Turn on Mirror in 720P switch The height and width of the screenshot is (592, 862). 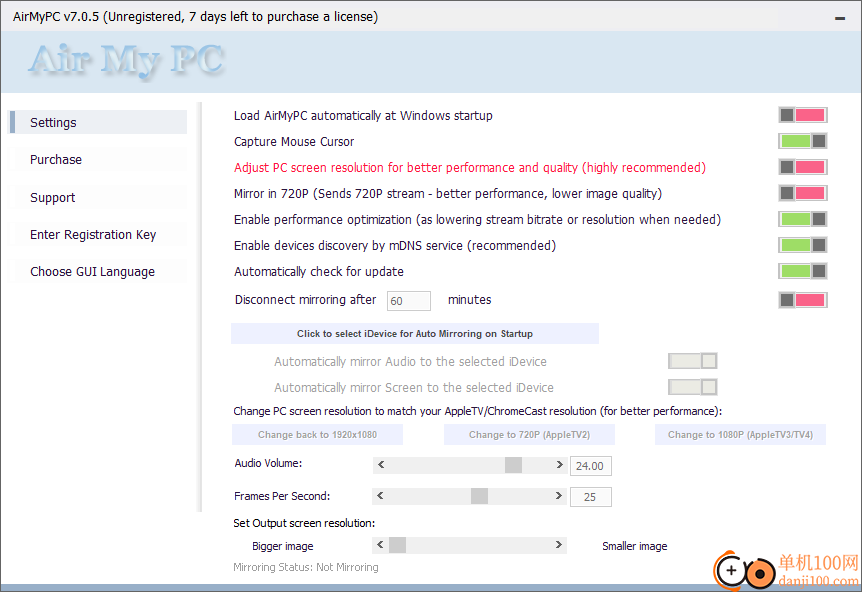tap(803, 193)
